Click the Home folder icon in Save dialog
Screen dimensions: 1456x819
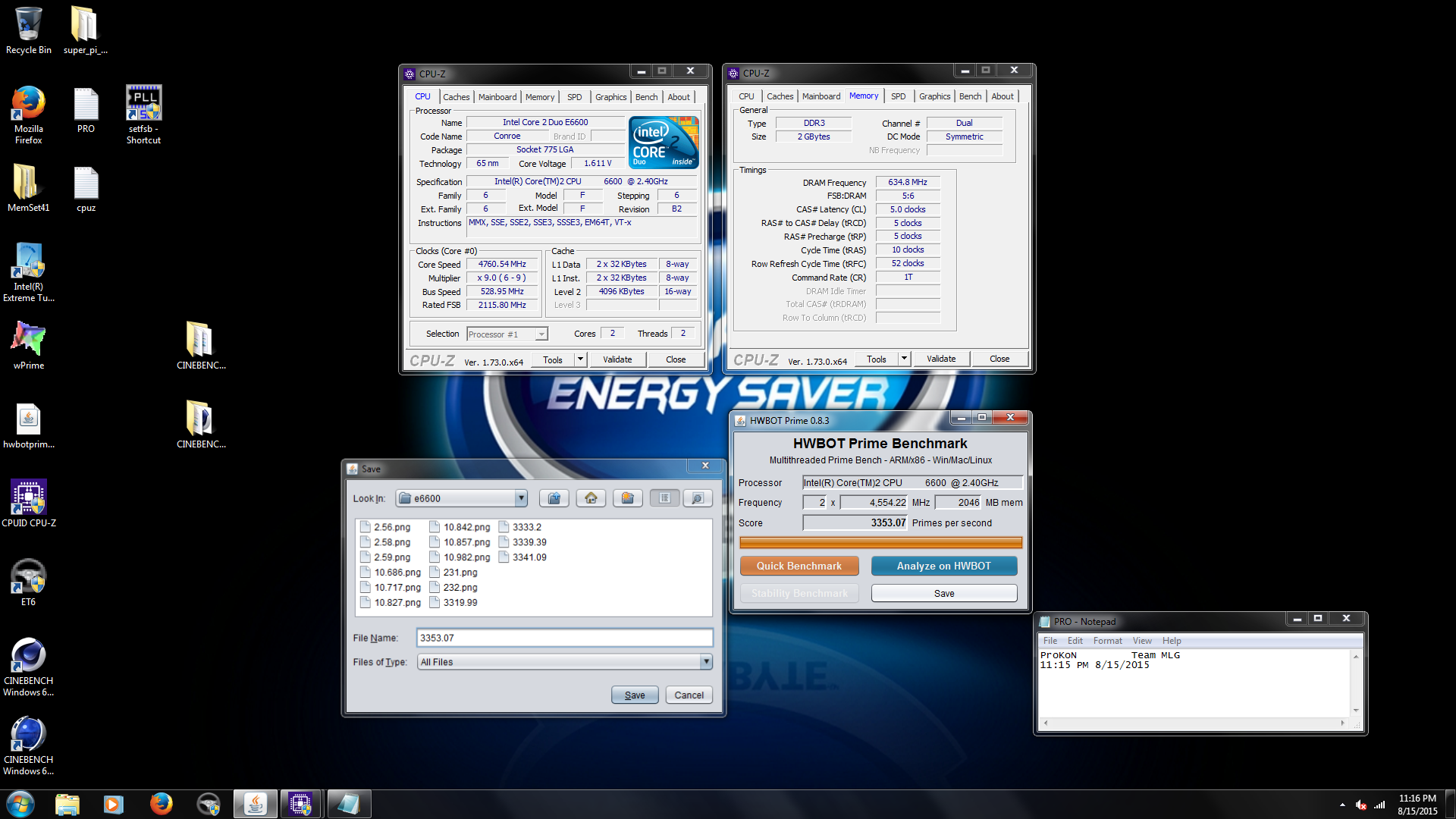(591, 498)
